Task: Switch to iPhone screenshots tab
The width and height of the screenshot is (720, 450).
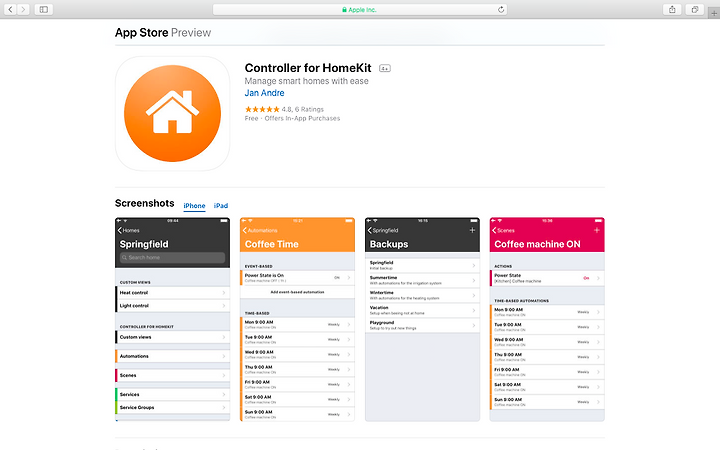Action: click(194, 206)
